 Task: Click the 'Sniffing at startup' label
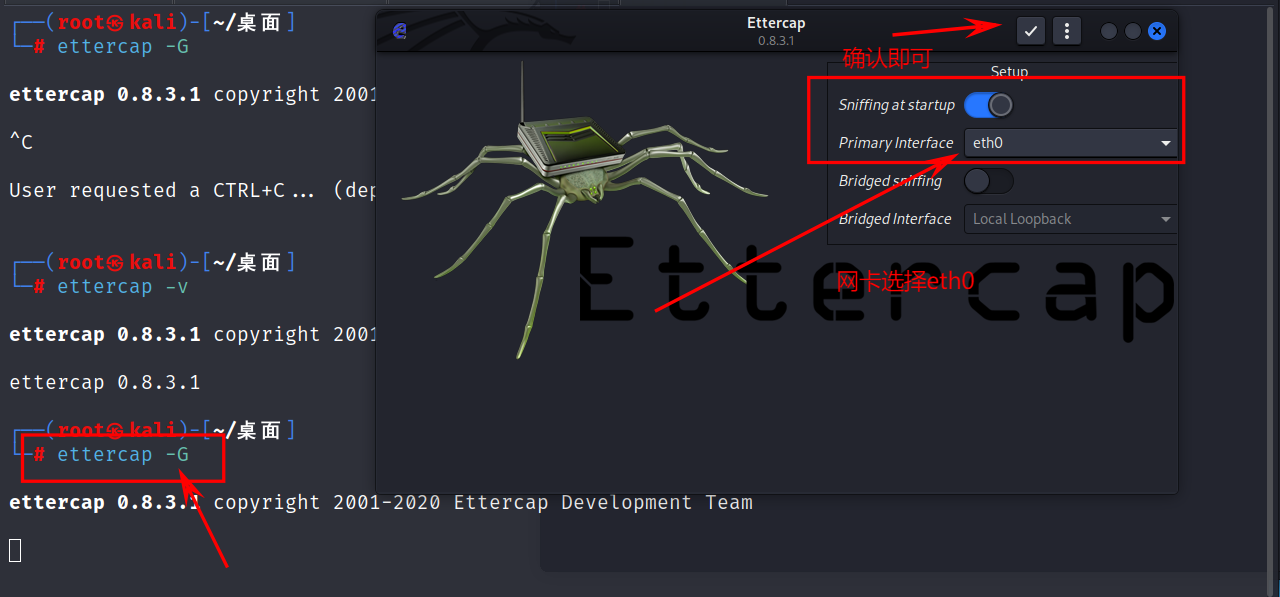pos(897,105)
